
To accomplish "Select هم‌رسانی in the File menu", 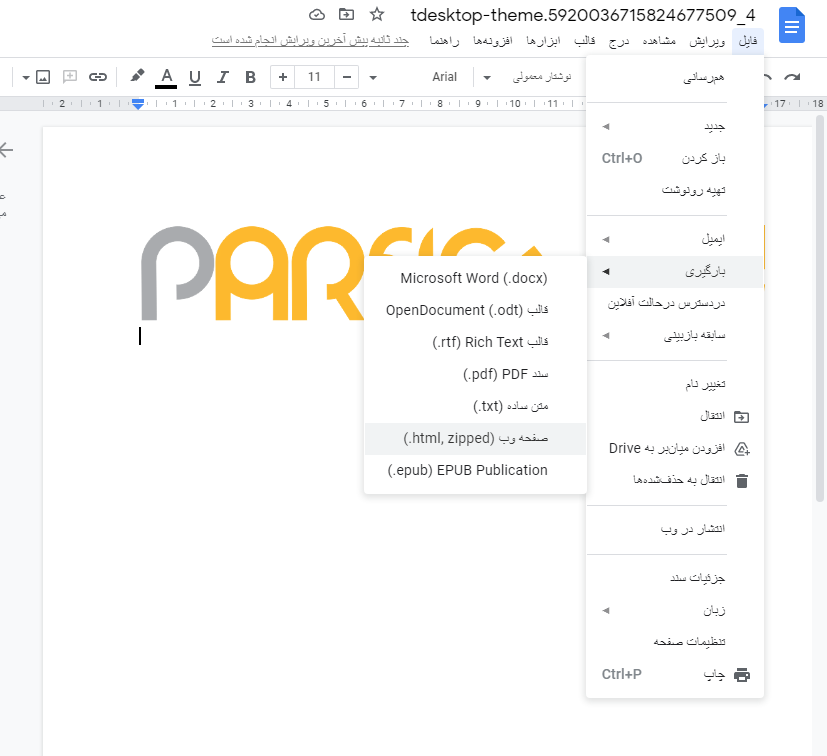I will point(675,78).
